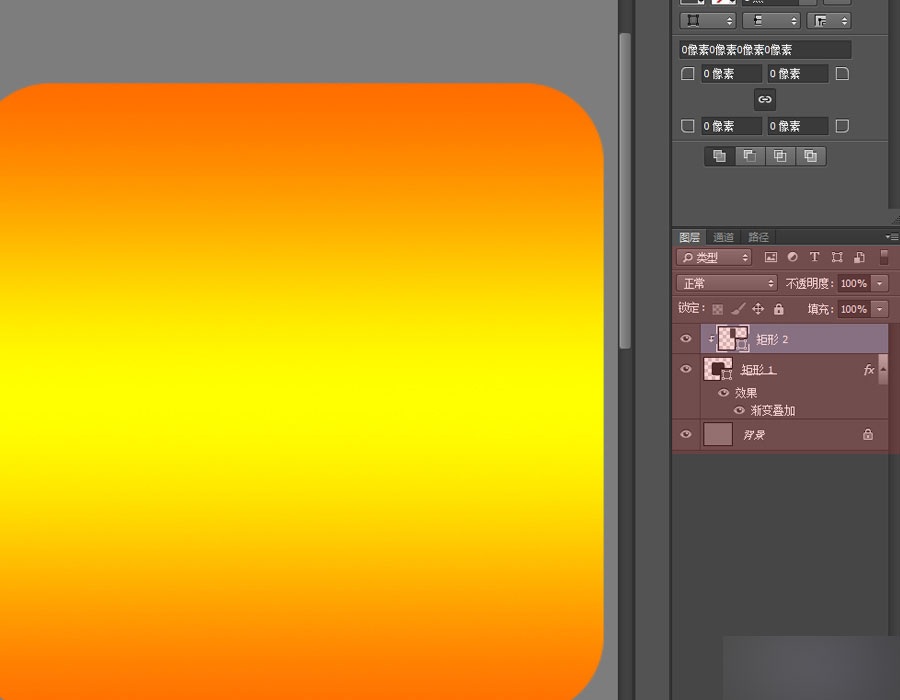The width and height of the screenshot is (900, 700).
Task: Click the 效果 effects label
Action: pos(746,393)
